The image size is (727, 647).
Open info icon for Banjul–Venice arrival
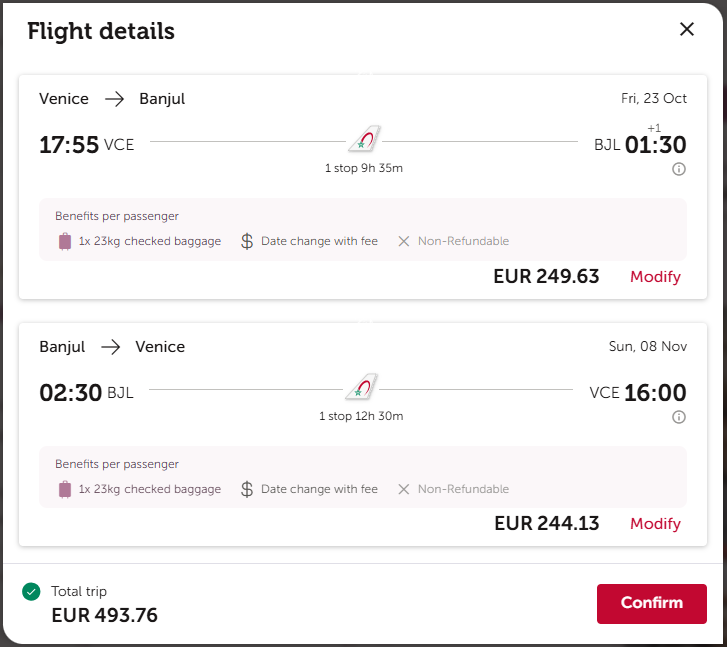pyautogui.click(x=679, y=417)
